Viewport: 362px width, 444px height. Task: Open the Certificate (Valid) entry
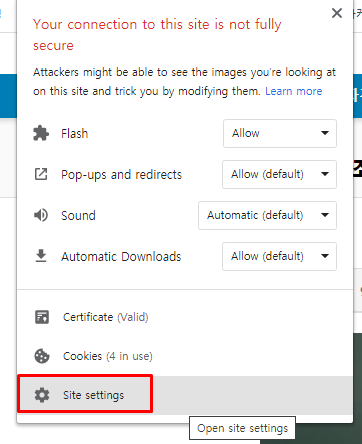tap(106, 317)
